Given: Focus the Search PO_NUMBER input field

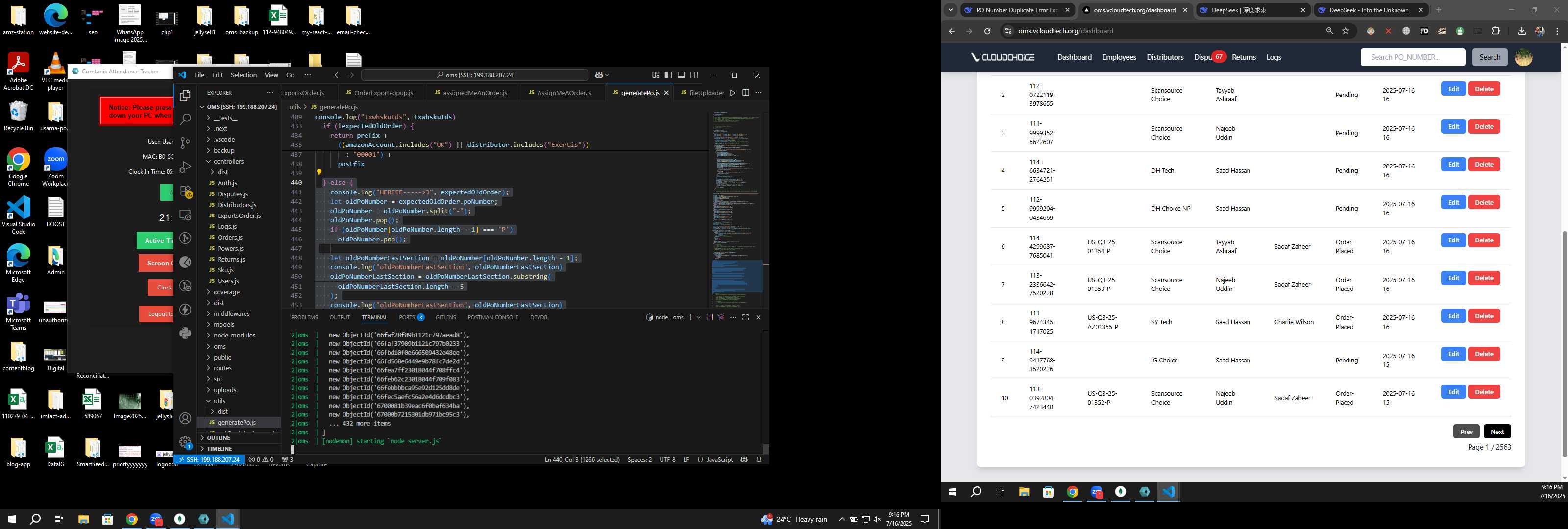Looking at the screenshot, I should tap(1412, 57).
